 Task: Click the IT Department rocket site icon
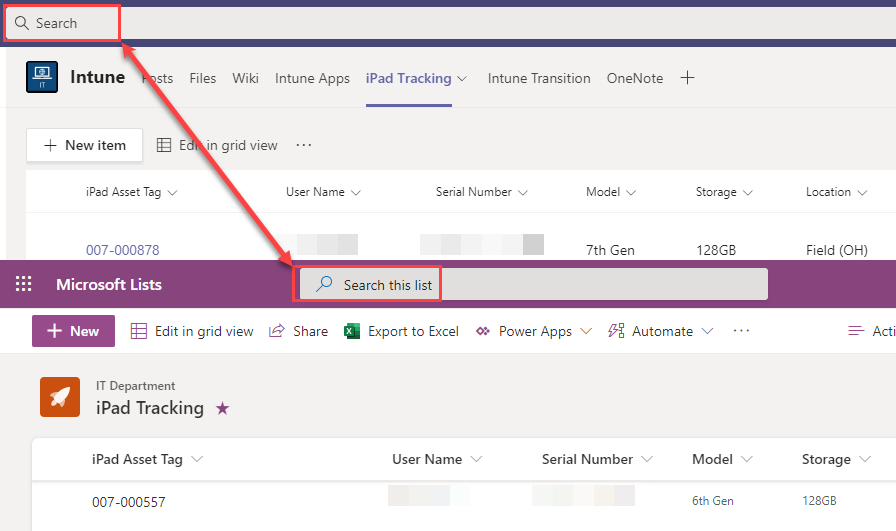pos(60,397)
